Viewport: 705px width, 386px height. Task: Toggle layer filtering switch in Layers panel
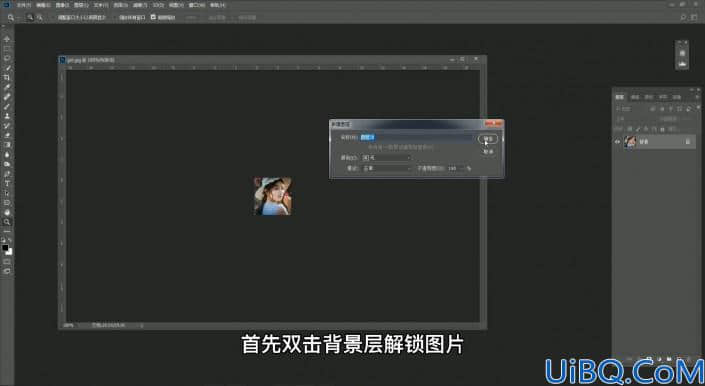(698, 108)
